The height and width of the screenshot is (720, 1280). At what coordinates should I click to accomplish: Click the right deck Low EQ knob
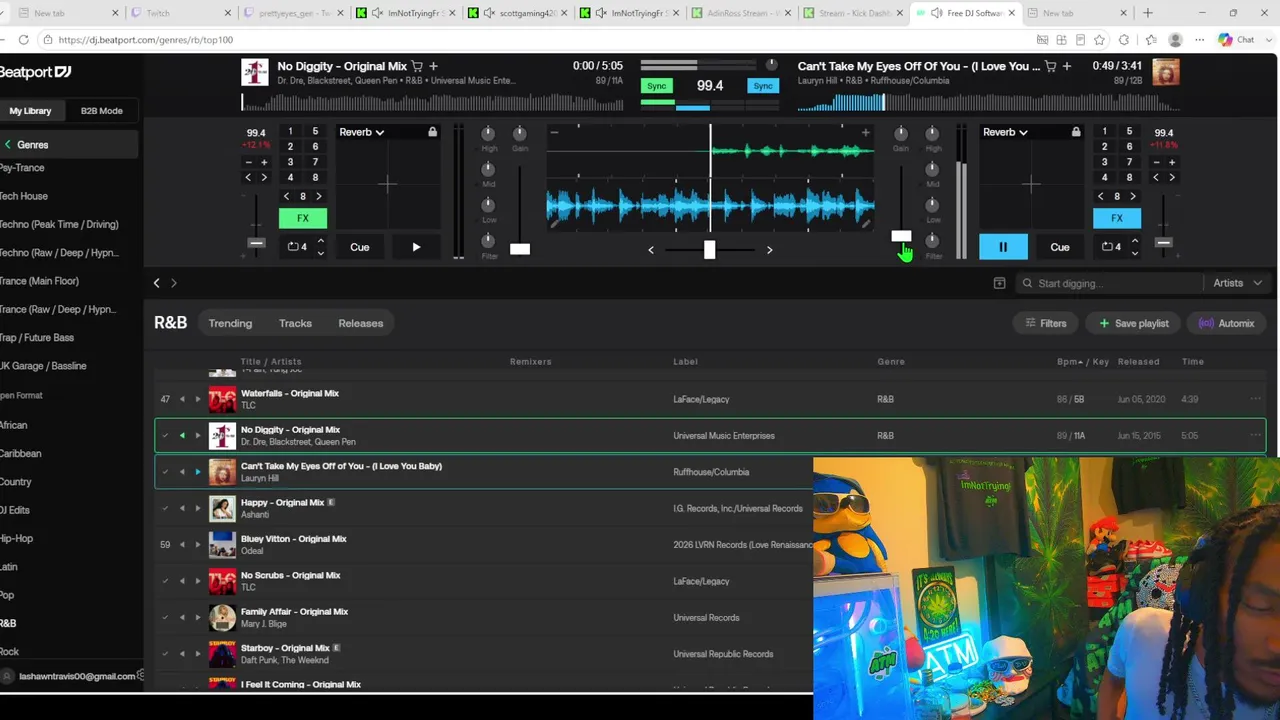(x=932, y=205)
